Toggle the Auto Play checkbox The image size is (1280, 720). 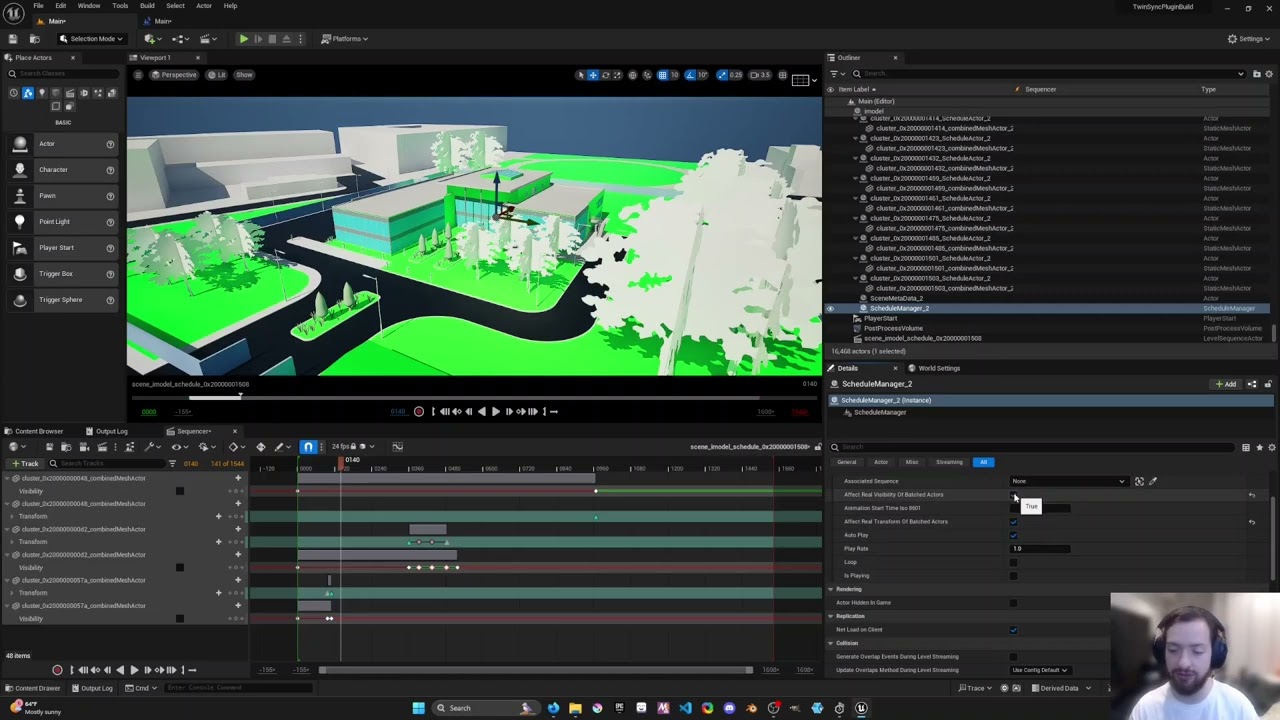coord(1013,536)
